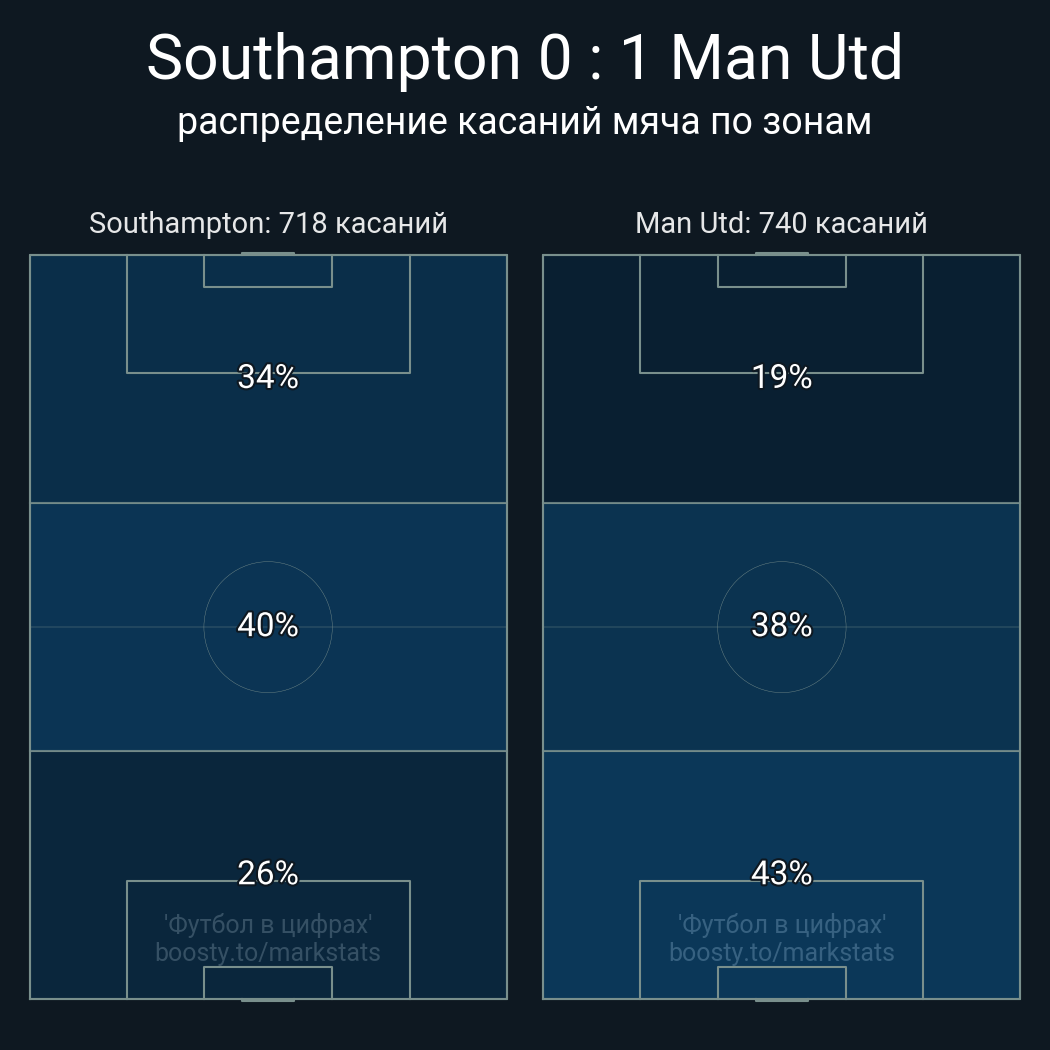
Task: Click Man Utd's 43% defensive zone label
Action: click(781, 873)
